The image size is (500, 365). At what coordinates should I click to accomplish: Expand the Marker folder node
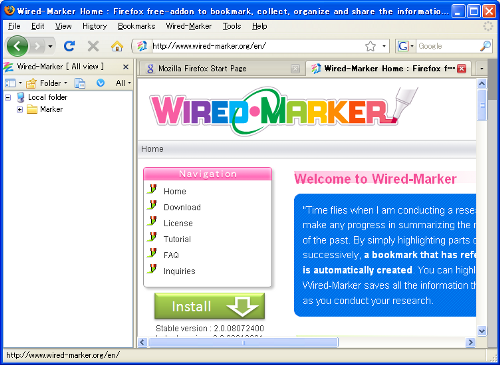pyautogui.click(x=20, y=109)
